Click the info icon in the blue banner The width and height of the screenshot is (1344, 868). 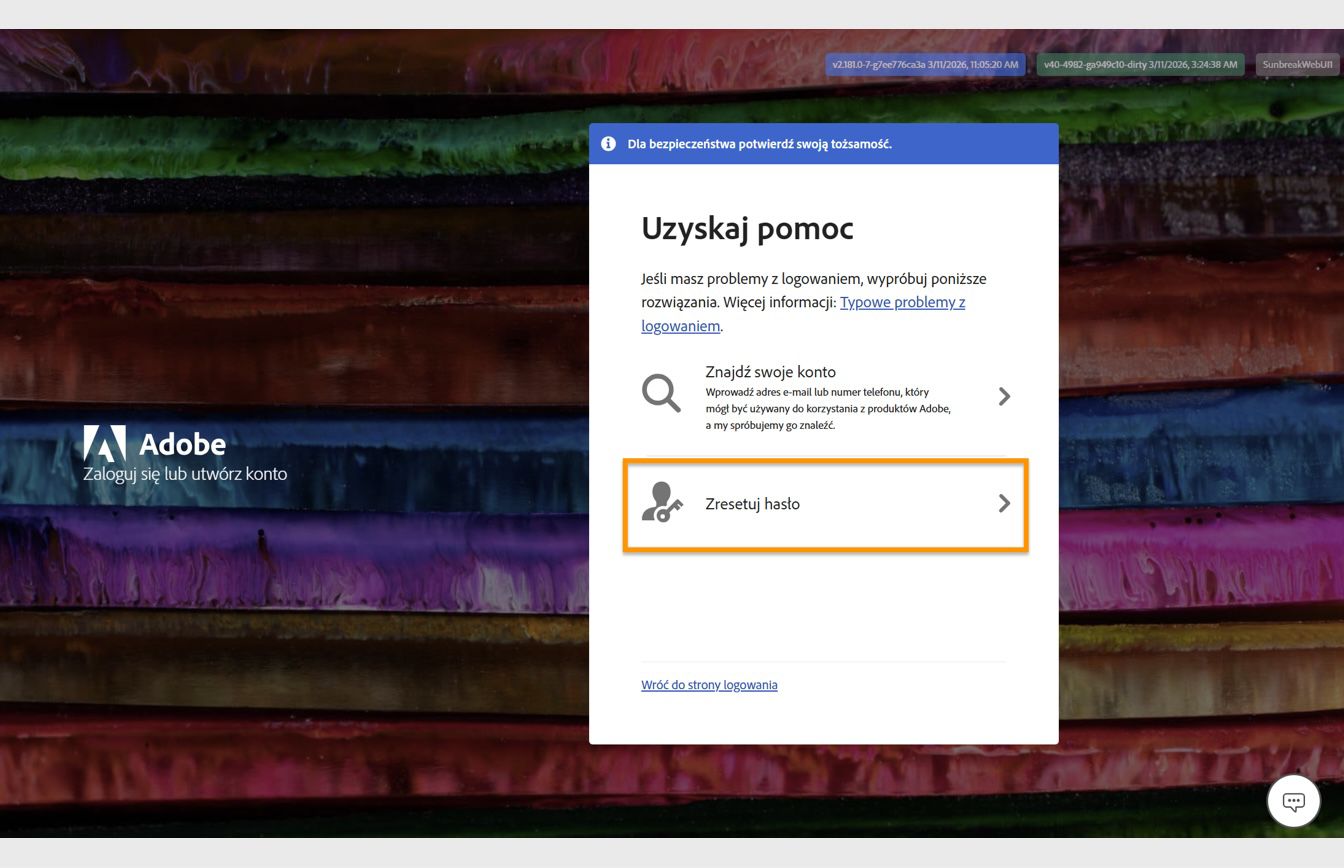607,143
